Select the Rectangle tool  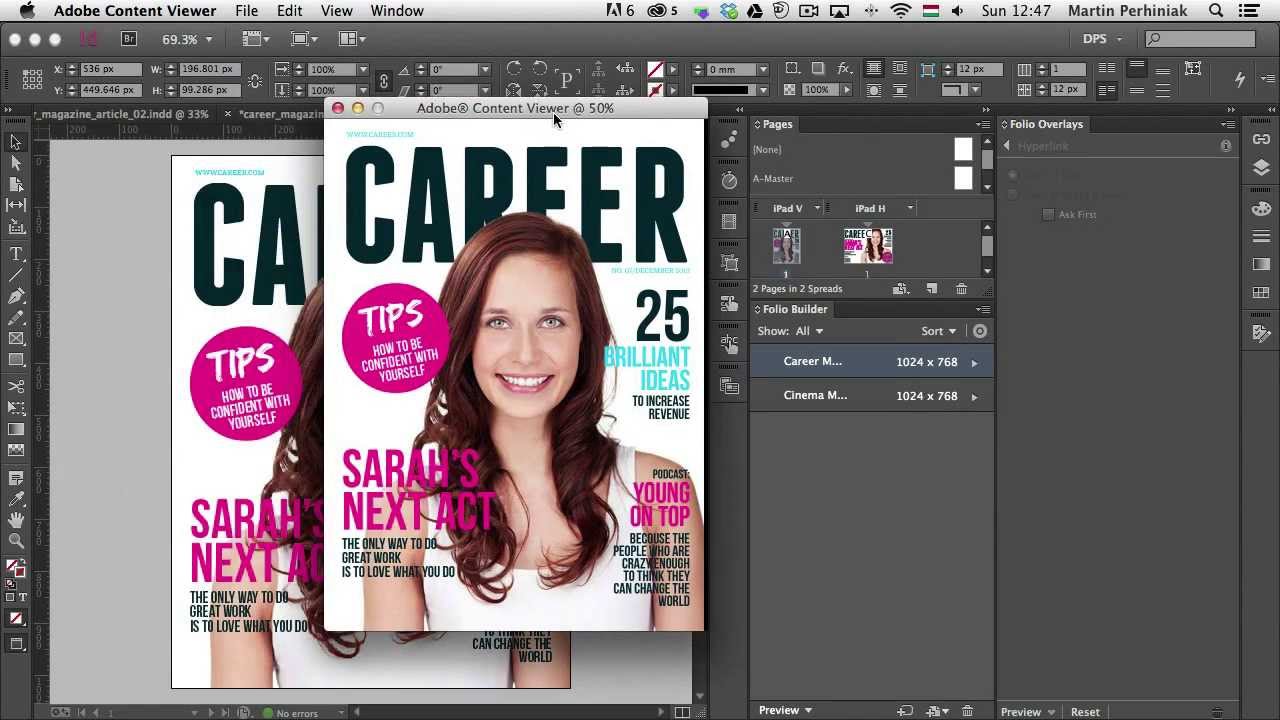(x=16, y=360)
